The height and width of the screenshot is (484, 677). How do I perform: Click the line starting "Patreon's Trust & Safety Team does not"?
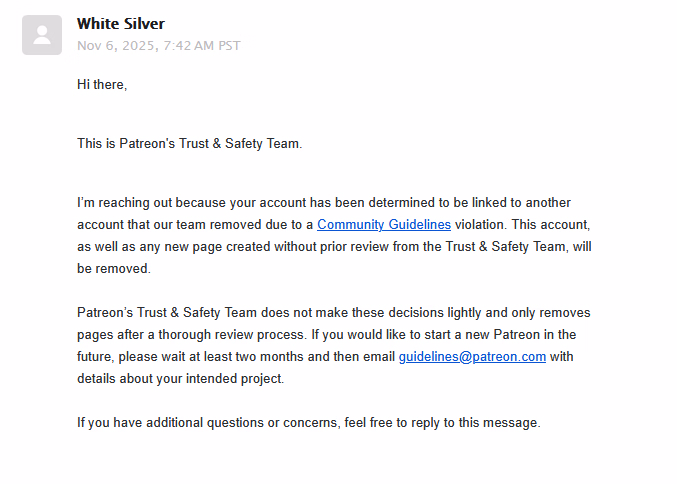click(x=333, y=313)
